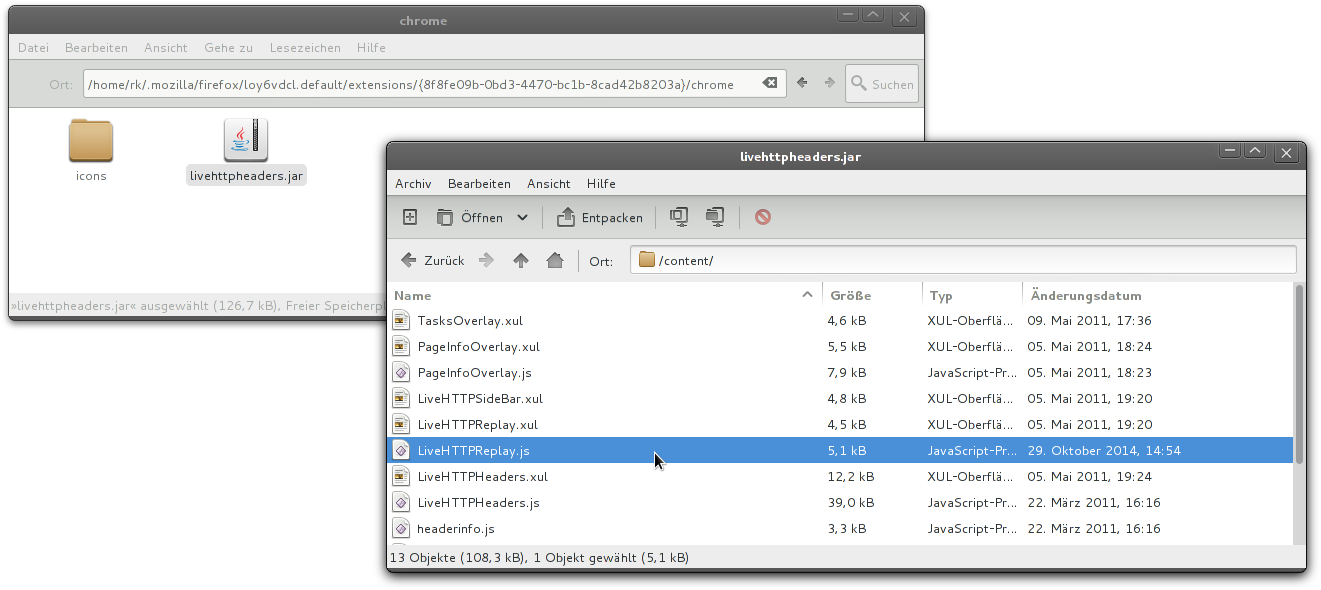1321x590 pixels.
Task: Open the Datei menu
Action: point(33,47)
